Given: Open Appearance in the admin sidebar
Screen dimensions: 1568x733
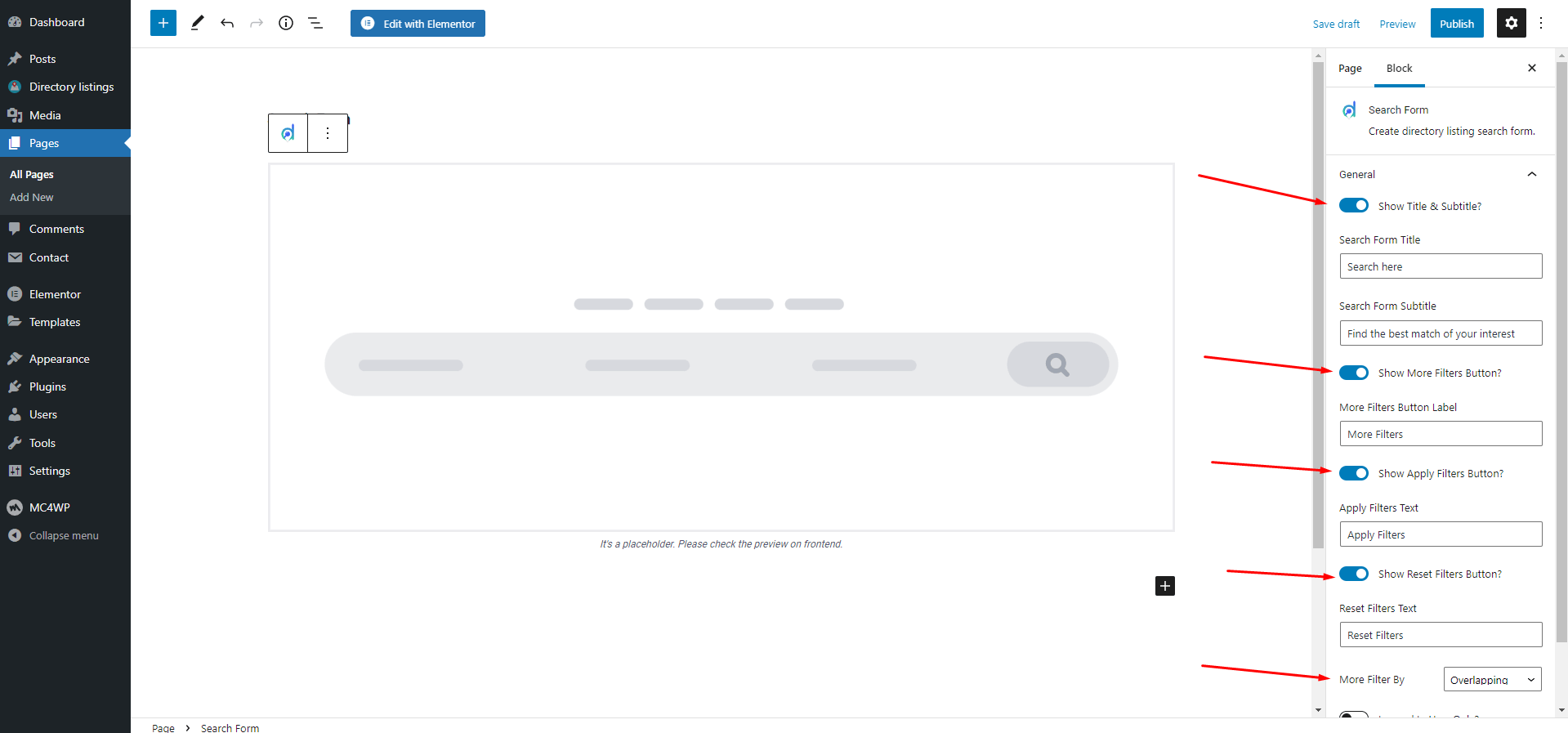Looking at the screenshot, I should point(59,359).
